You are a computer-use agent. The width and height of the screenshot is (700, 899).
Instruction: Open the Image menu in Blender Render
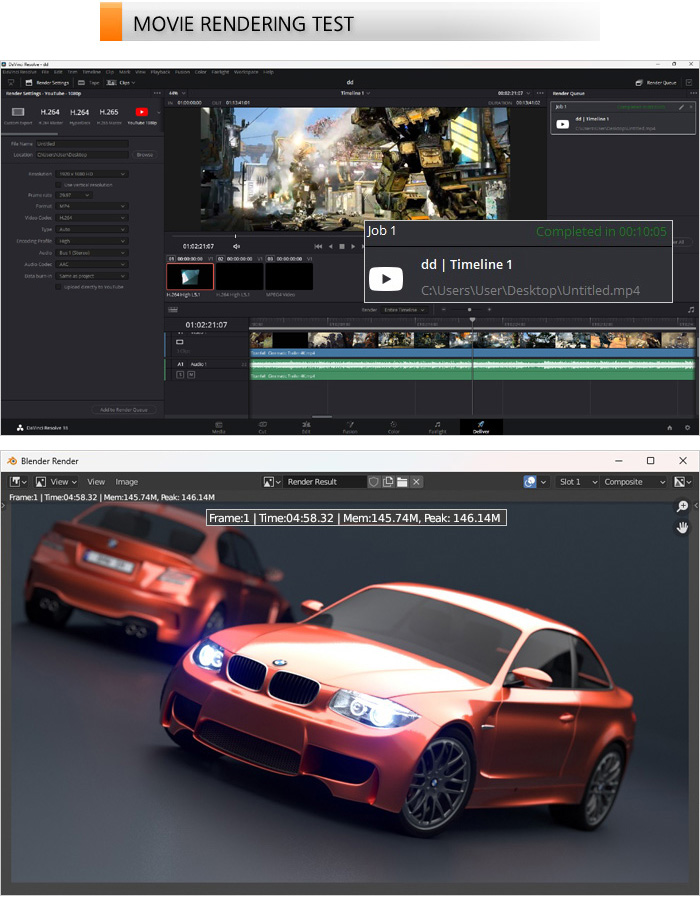[127, 482]
